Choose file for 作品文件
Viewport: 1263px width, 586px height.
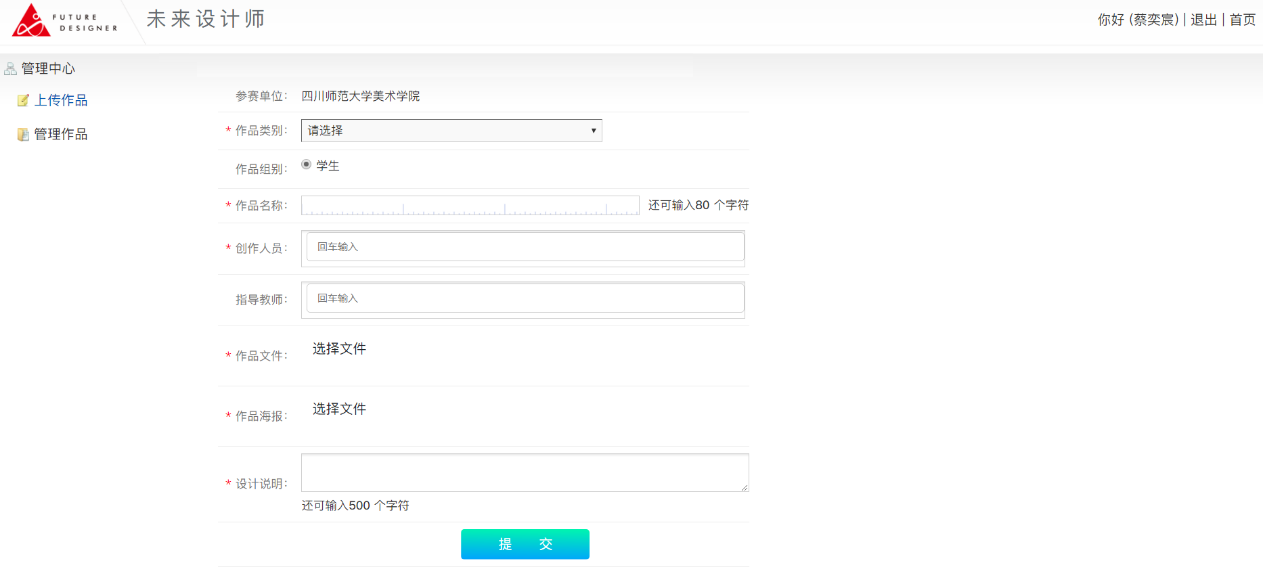339,349
